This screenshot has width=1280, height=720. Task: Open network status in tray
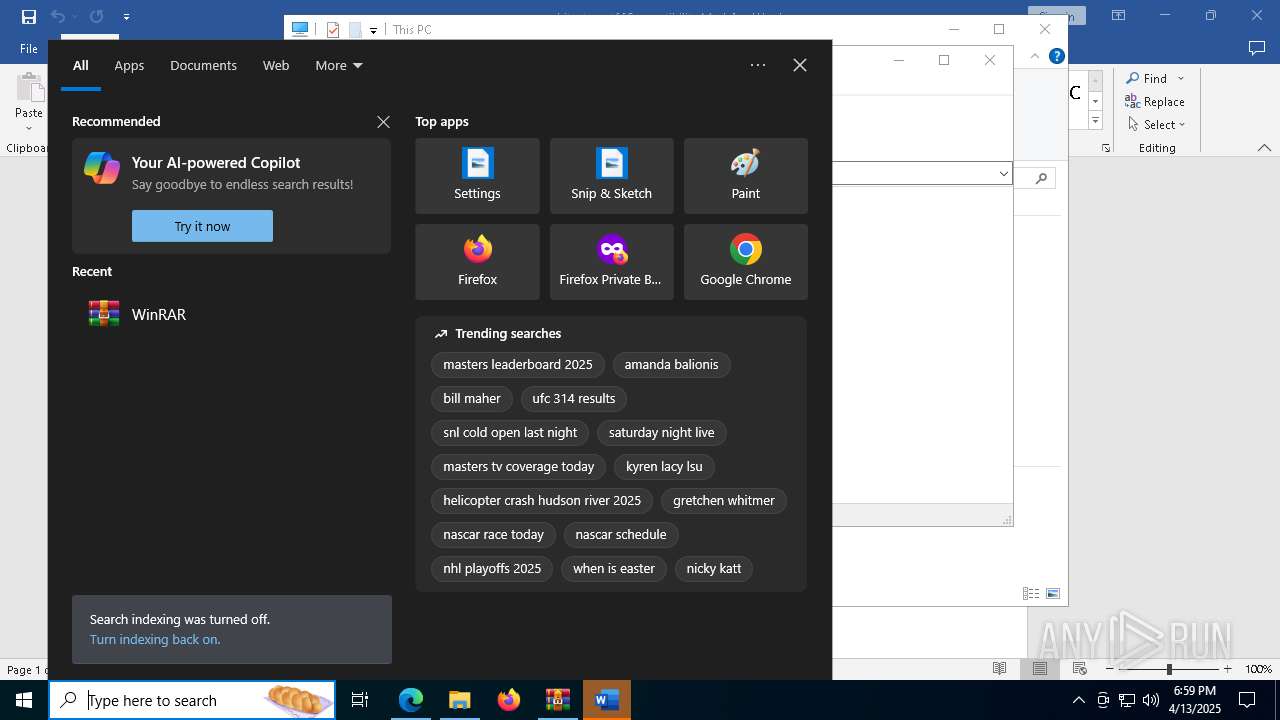[x=1127, y=700]
